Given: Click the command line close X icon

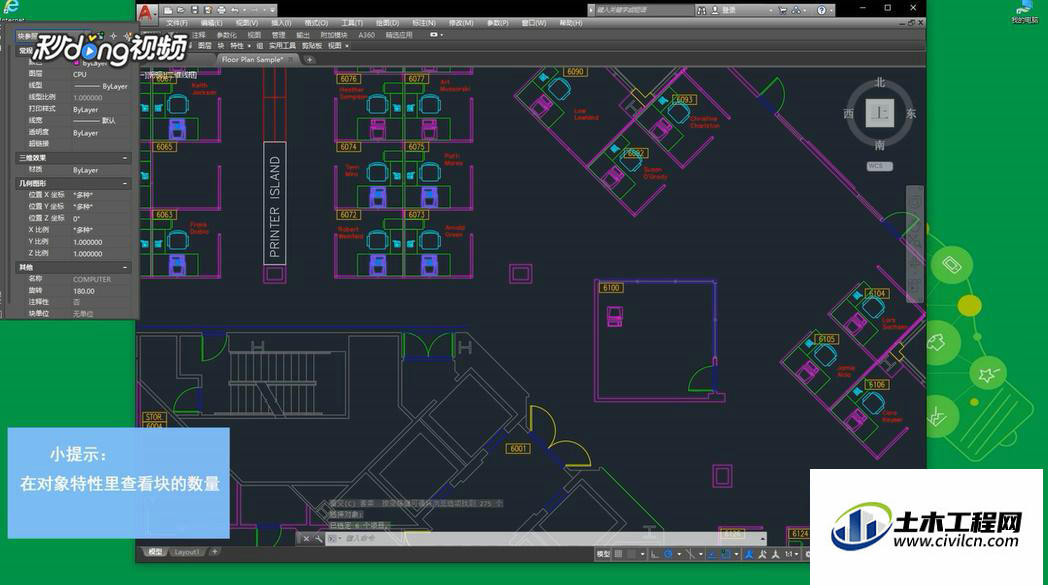Looking at the screenshot, I should coord(306,538).
